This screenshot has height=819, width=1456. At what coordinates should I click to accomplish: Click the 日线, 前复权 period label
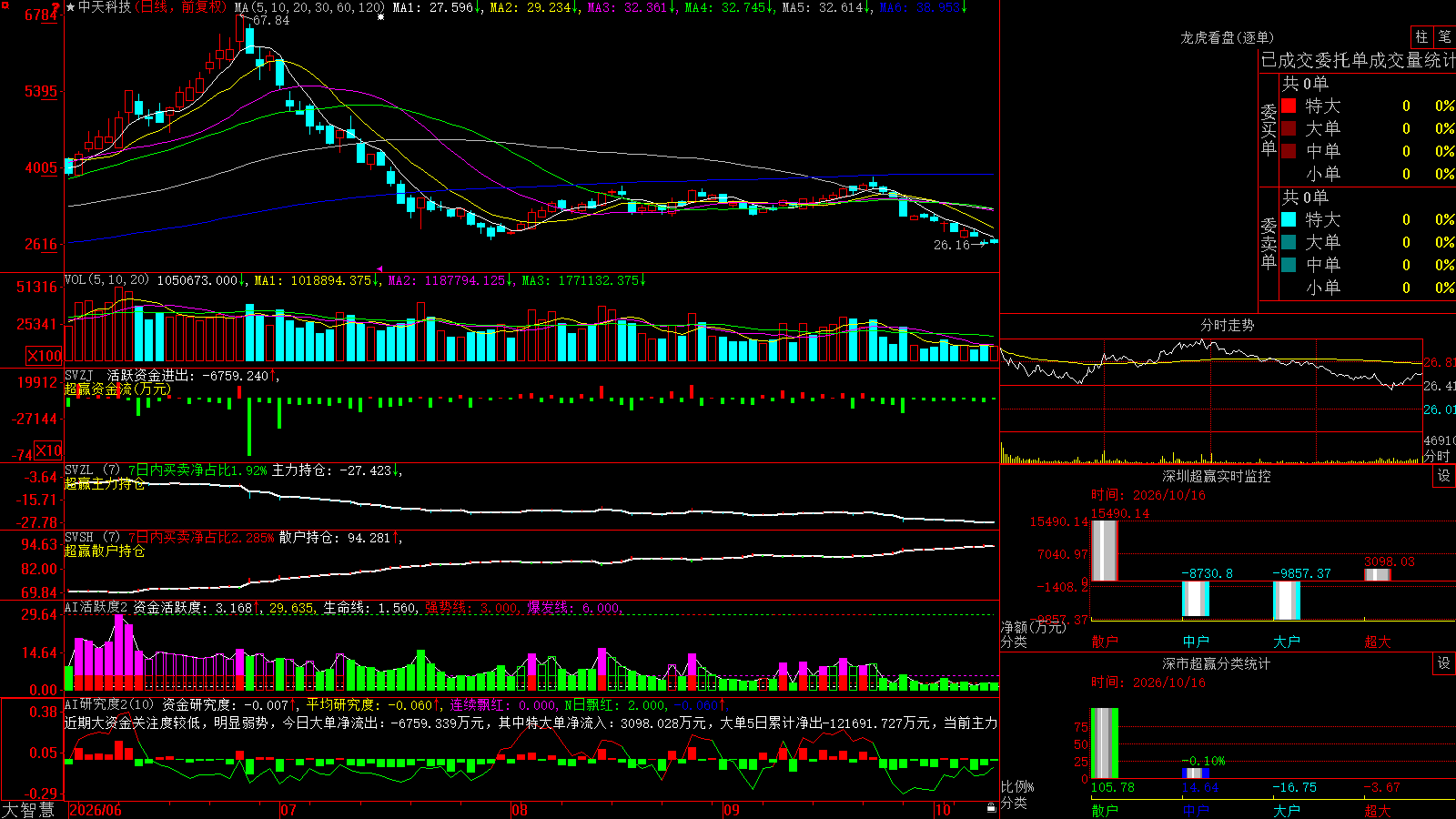click(x=180, y=7)
